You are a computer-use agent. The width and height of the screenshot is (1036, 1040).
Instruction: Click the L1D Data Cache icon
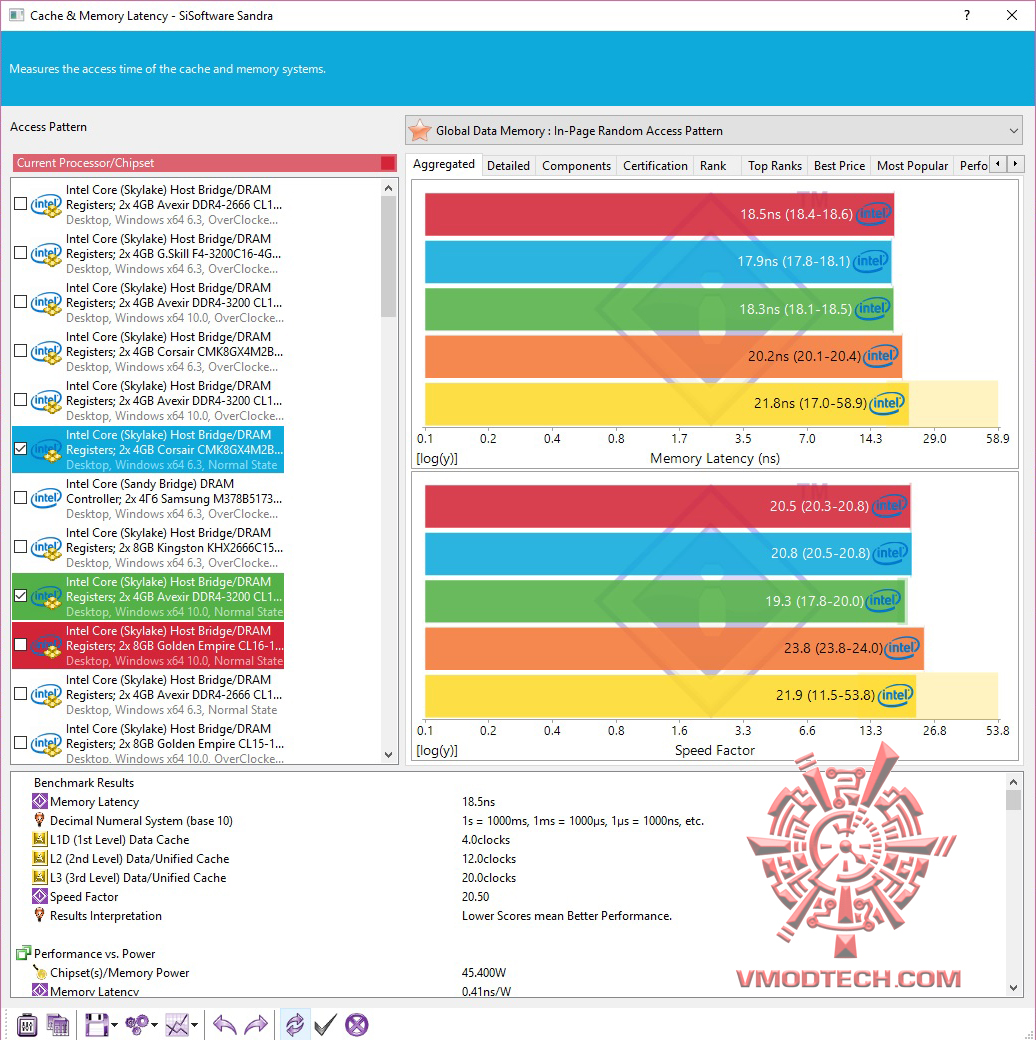coord(40,839)
